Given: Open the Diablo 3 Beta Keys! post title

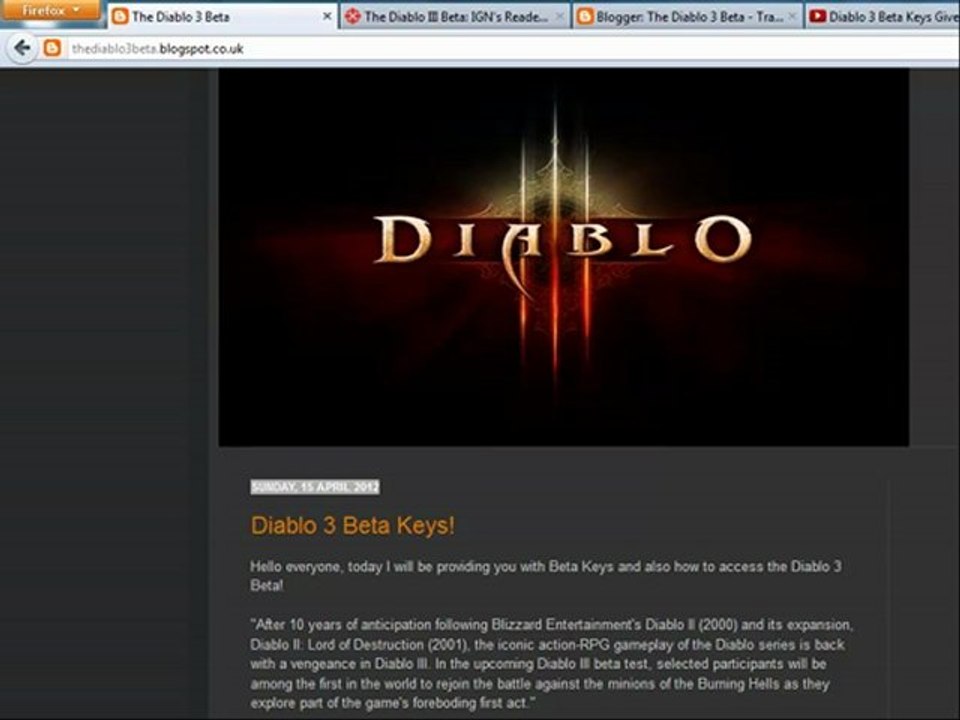Looking at the screenshot, I should (x=353, y=525).
